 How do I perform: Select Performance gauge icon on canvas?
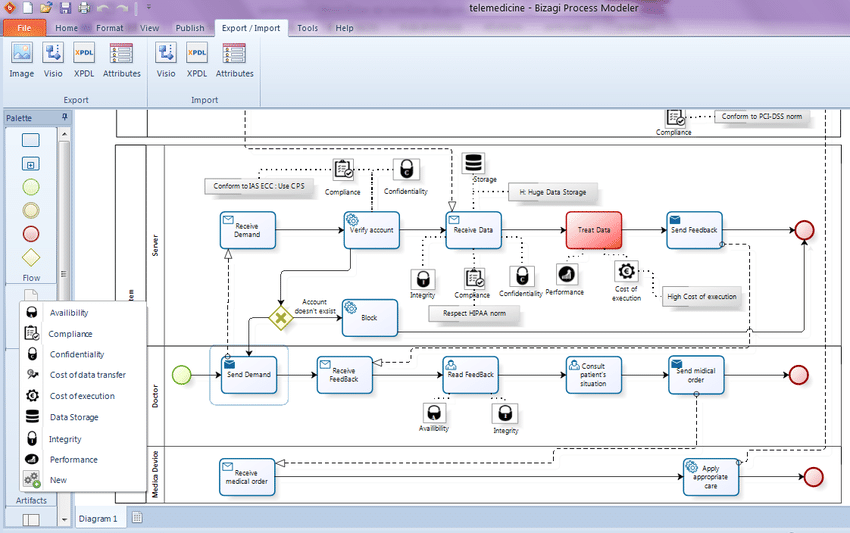[567, 274]
